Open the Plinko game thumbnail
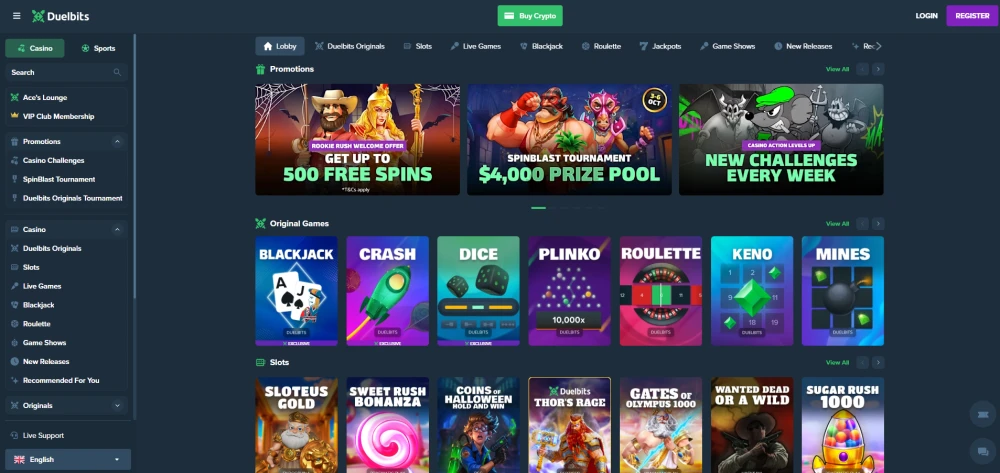Viewport: 1000px width, 473px height. tap(570, 291)
